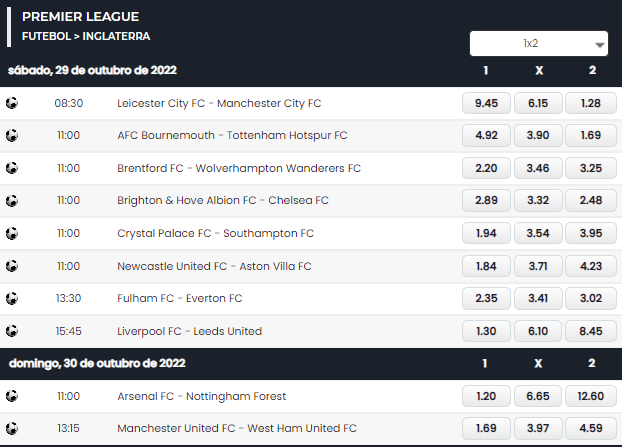The width and height of the screenshot is (622, 447).
Task: Click soccer ball icon beside Arsenal FC match
Action: pos(12,396)
